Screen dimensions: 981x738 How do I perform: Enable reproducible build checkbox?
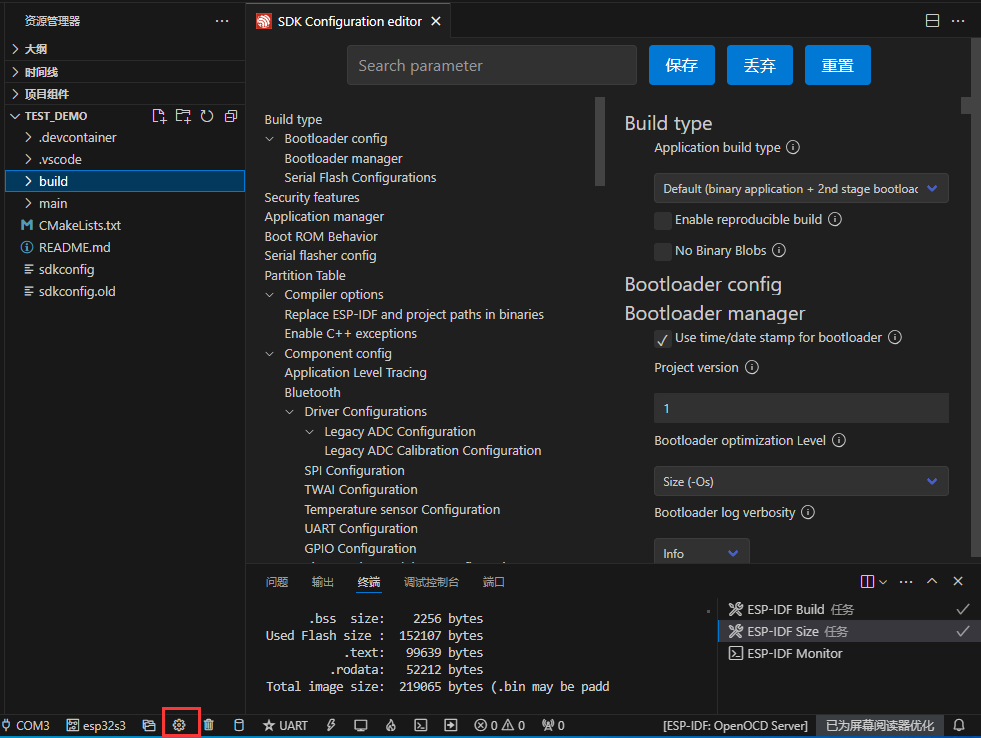click(663, 220)
